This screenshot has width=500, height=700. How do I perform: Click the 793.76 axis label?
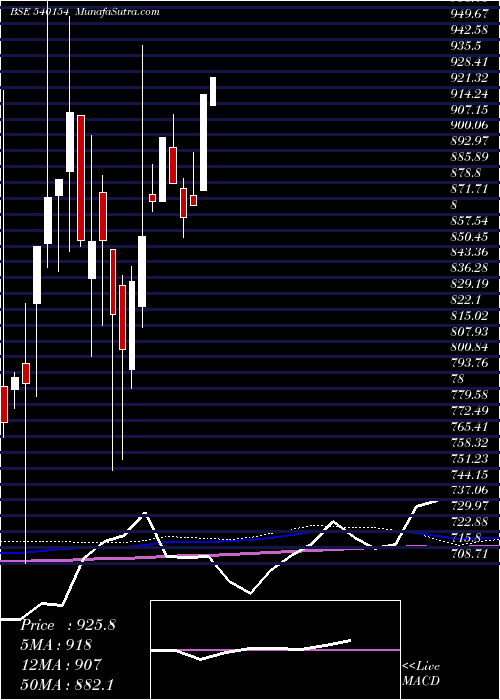tap(469, 363)
